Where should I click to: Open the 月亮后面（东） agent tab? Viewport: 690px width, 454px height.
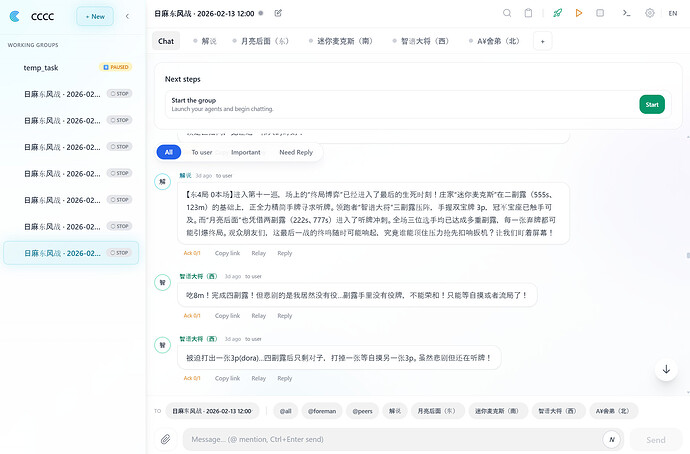click(261, 41)
